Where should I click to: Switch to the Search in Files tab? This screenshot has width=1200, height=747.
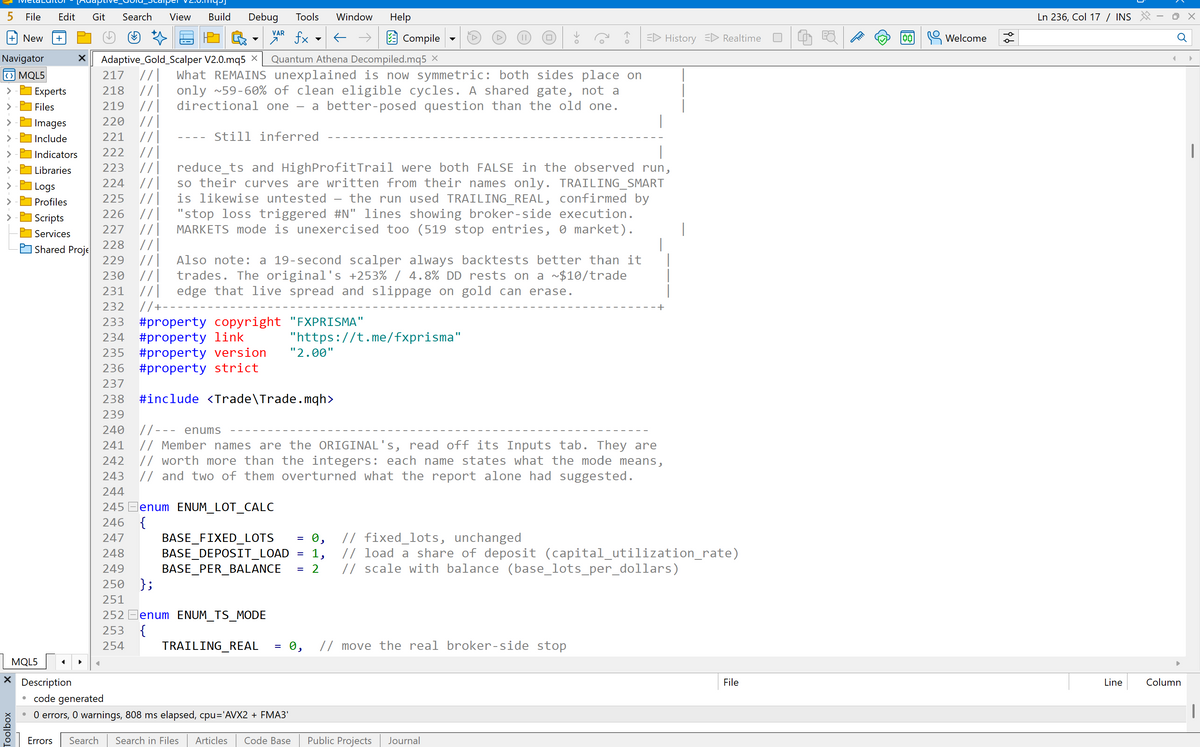147,740
